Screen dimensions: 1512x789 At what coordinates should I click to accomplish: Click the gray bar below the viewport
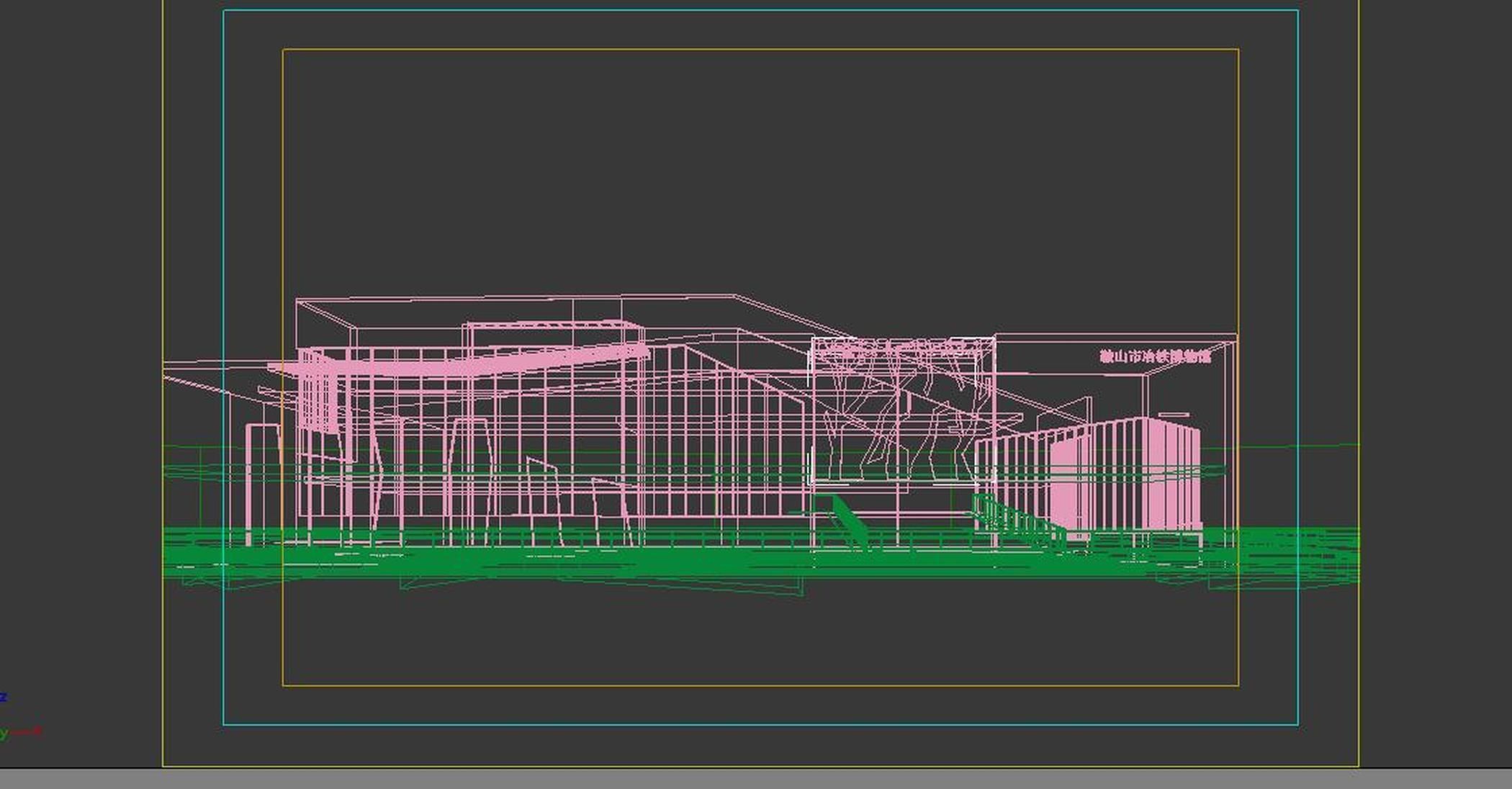click(756, 779)
